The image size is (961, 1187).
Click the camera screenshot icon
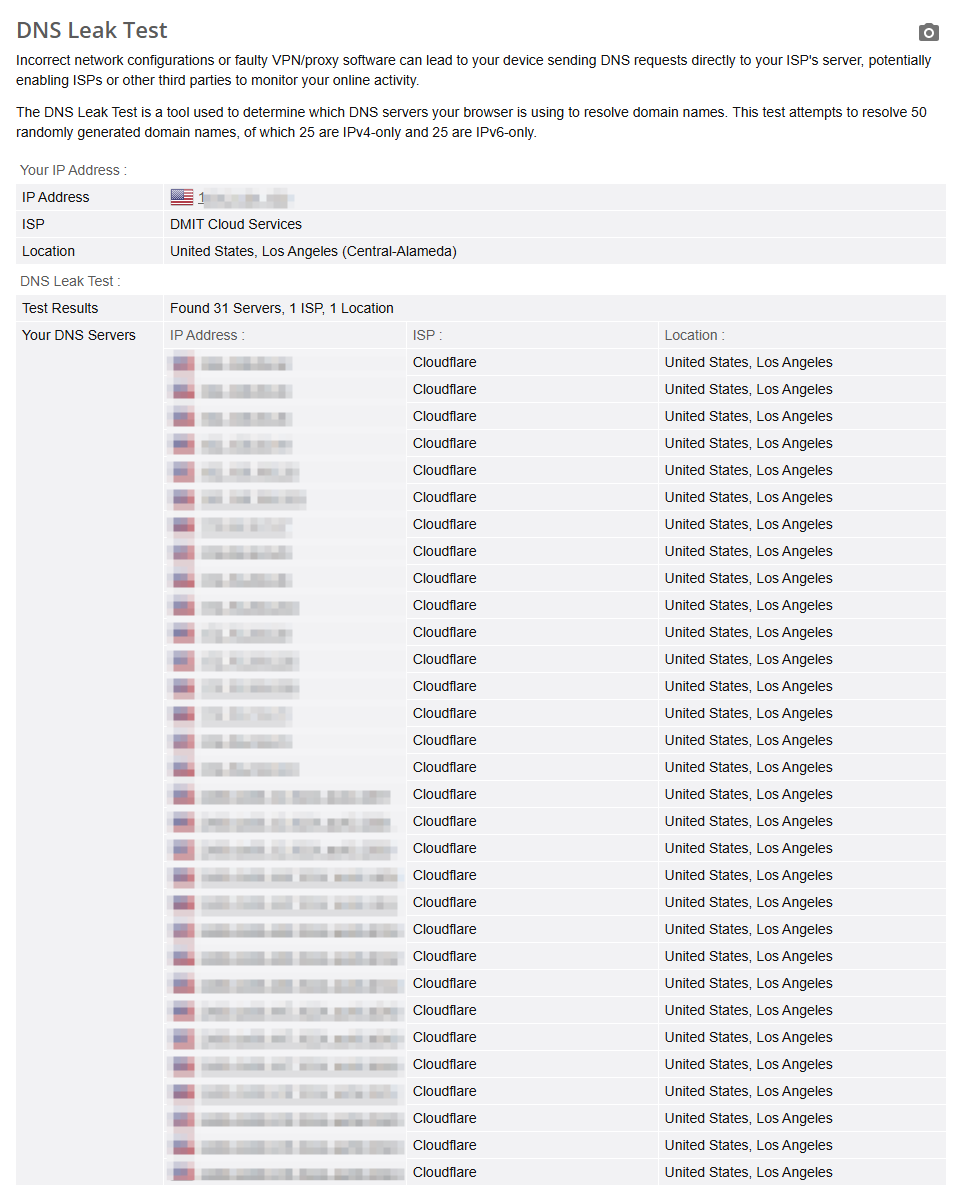pyautogui.click(x=929, y=32)
